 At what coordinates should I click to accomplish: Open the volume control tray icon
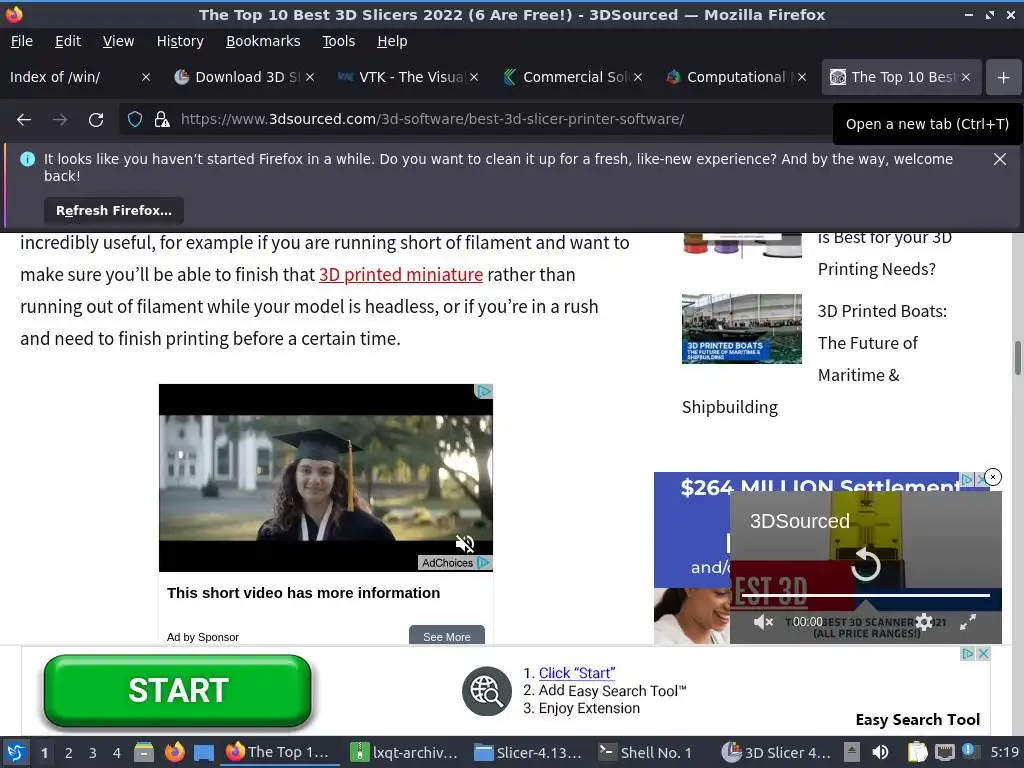[x=880, y=753]
